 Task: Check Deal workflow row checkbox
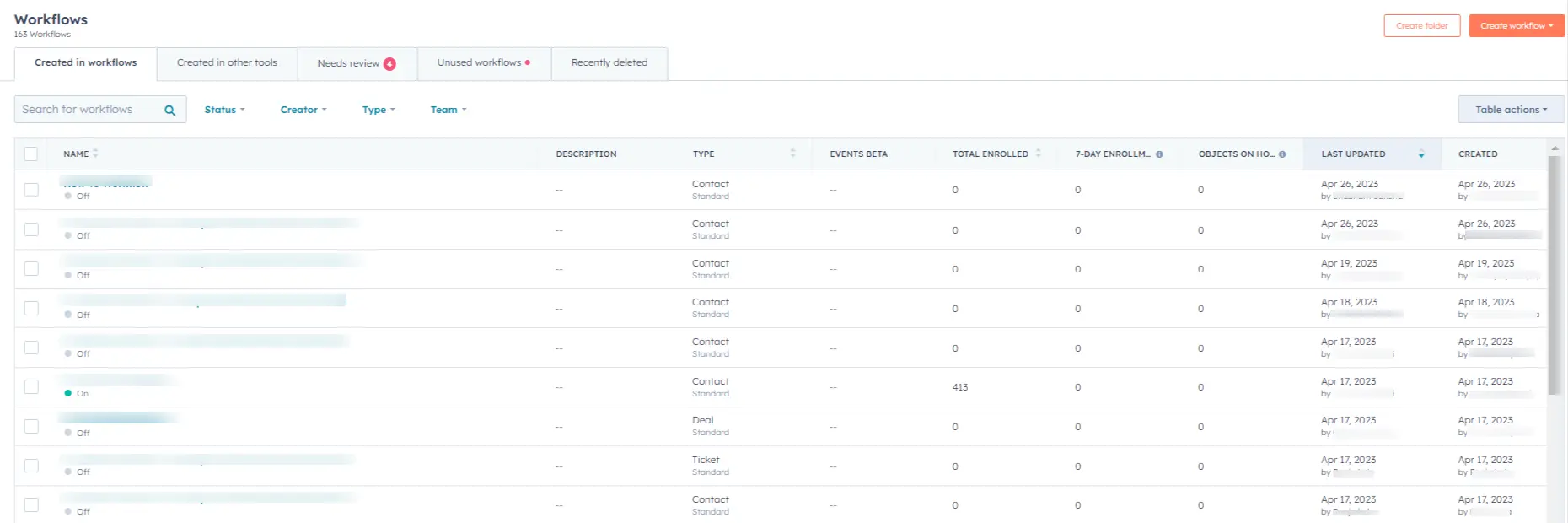coord(31,426)
